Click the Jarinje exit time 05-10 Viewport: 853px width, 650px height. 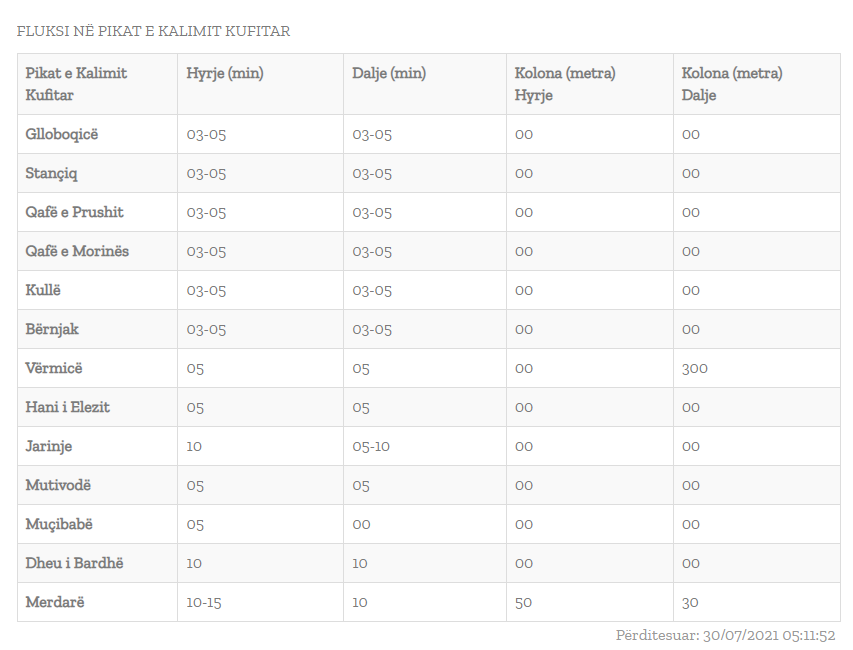371,447
